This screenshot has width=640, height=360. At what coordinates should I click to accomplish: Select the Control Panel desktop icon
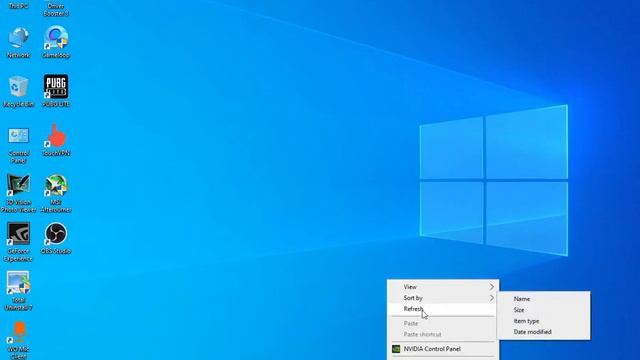(x=18, y=145)
